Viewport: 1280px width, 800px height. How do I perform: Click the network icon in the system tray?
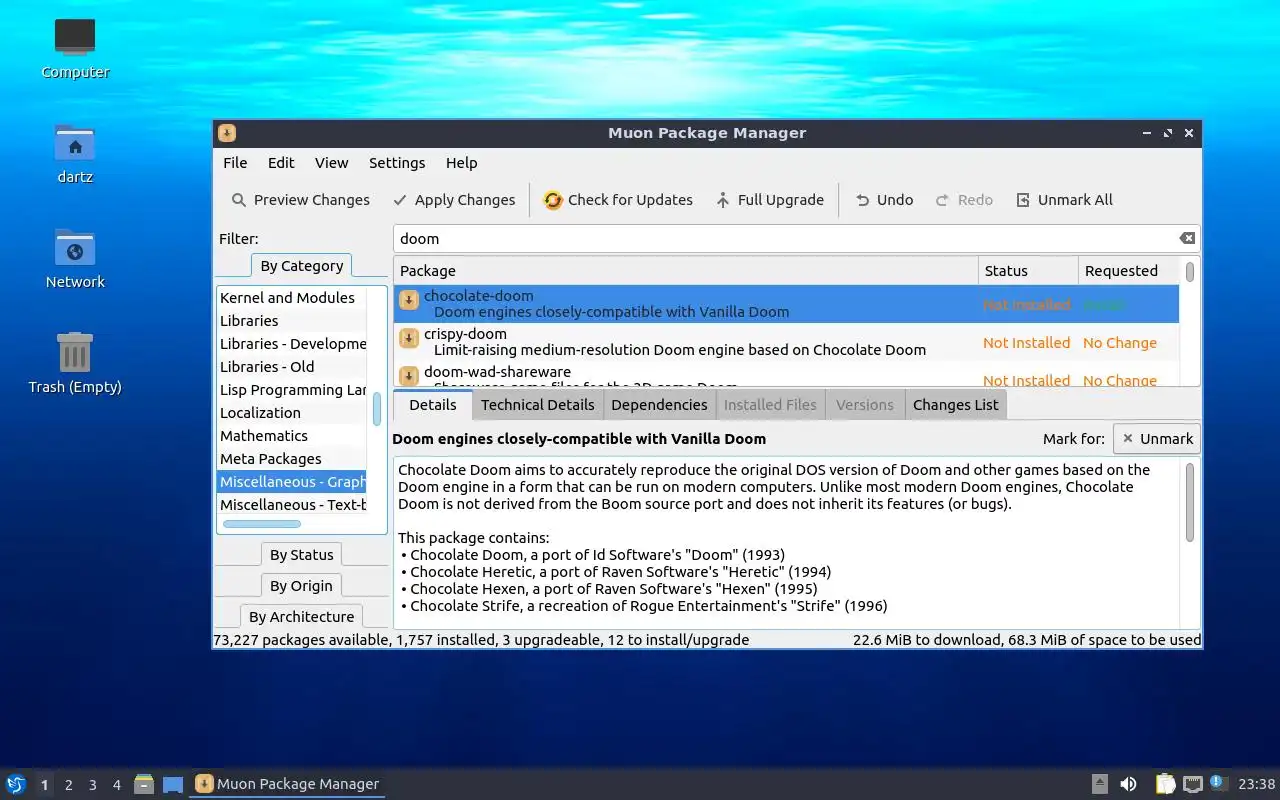1192,784
